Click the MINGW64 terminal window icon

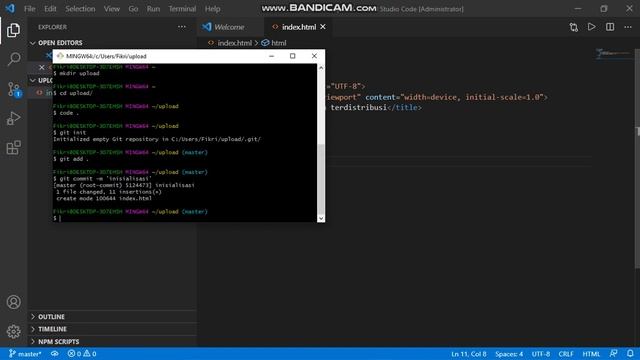pyautogui.click(x=60, y=56)
